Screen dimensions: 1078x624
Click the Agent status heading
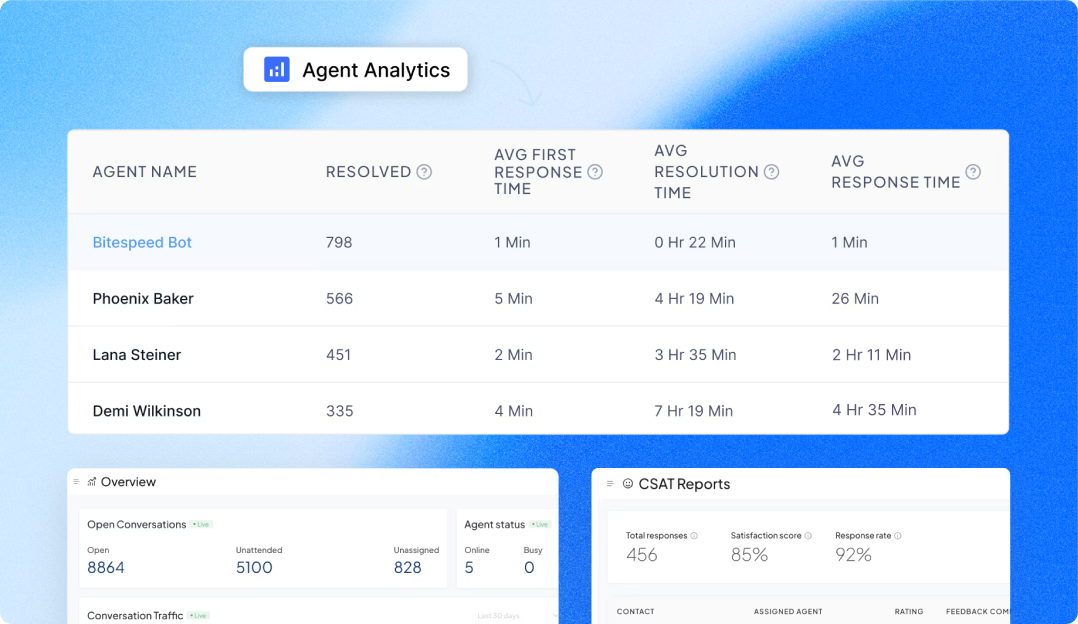click(x=494, y=524)
